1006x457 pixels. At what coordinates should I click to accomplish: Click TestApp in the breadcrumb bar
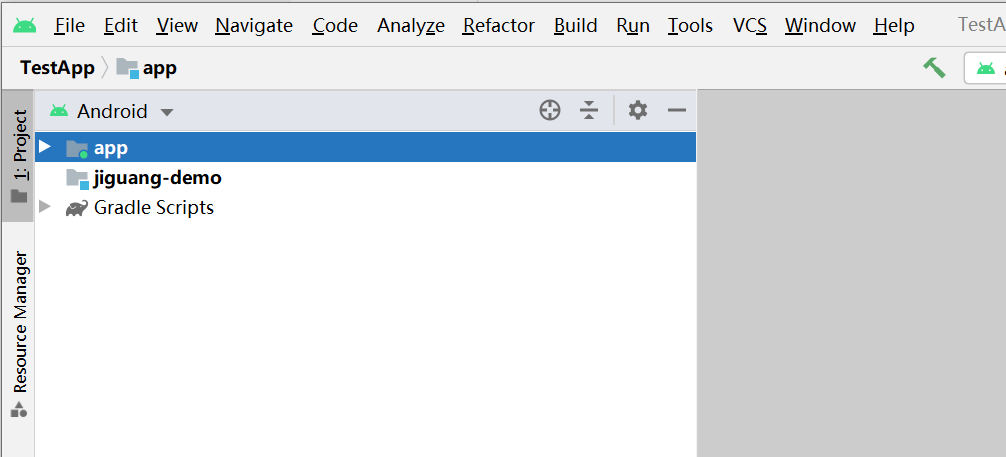click(57, 68)
